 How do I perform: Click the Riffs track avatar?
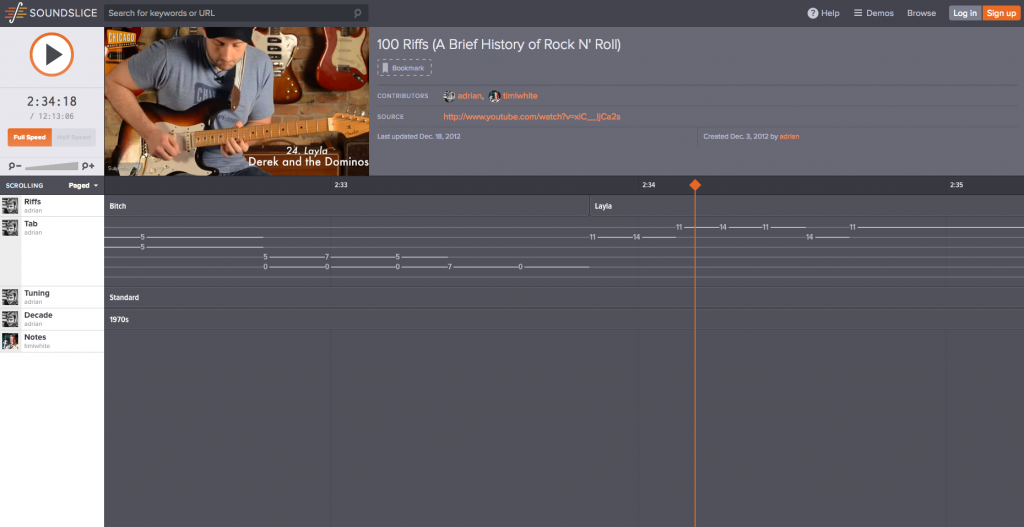click(10, 206)
